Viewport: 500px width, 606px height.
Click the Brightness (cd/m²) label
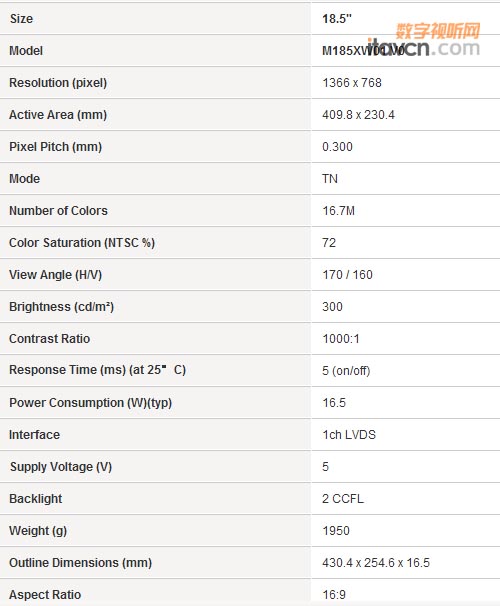tap(61, 307)
